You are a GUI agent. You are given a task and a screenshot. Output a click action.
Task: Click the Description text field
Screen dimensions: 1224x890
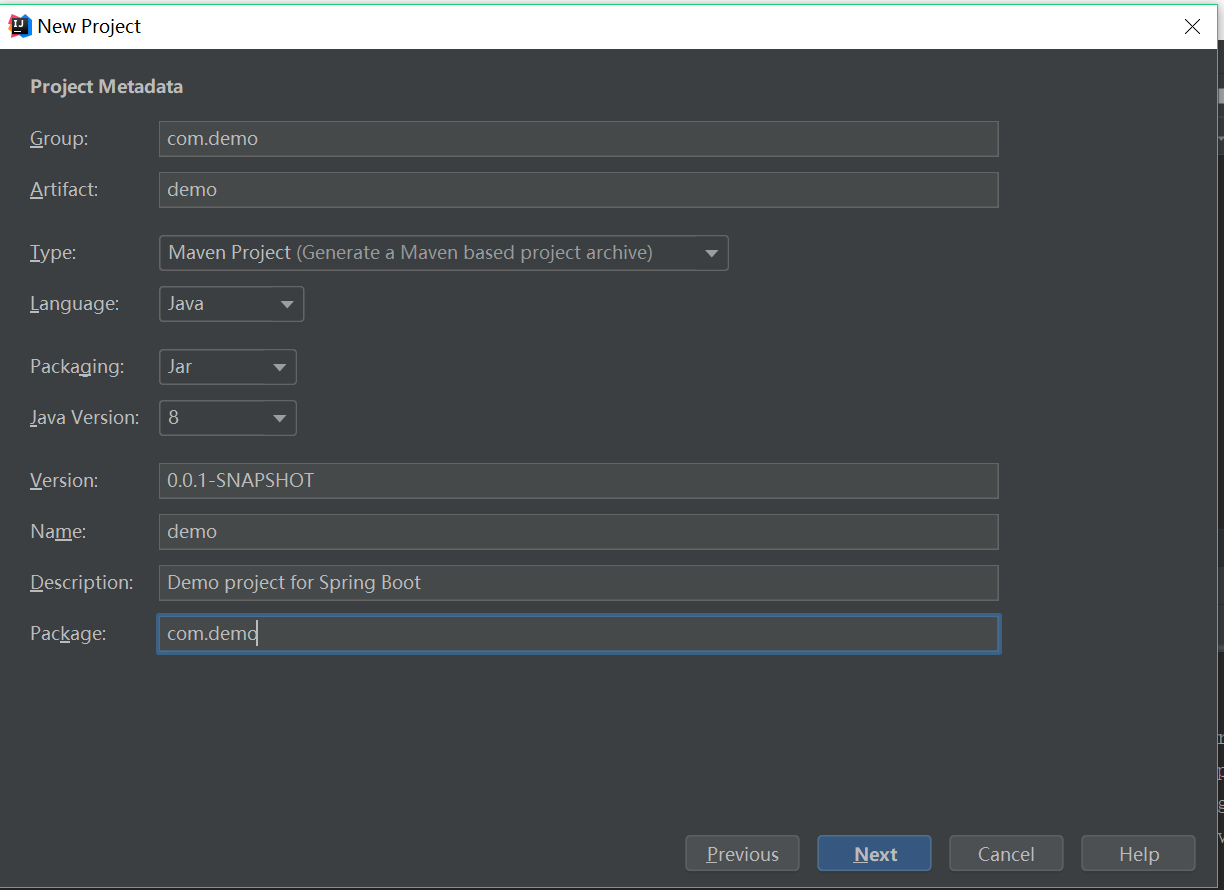(x=578, y=583)
